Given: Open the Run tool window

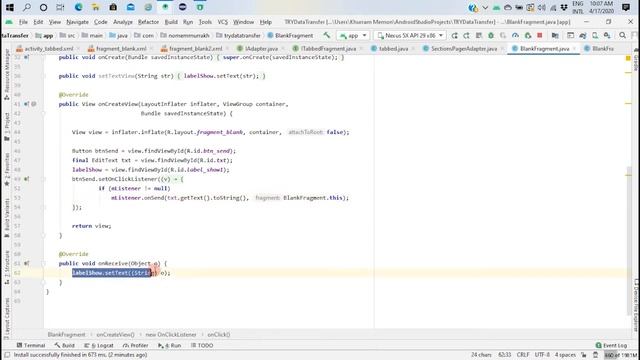Looking at the screenshot, I should [x=169, y=345].
